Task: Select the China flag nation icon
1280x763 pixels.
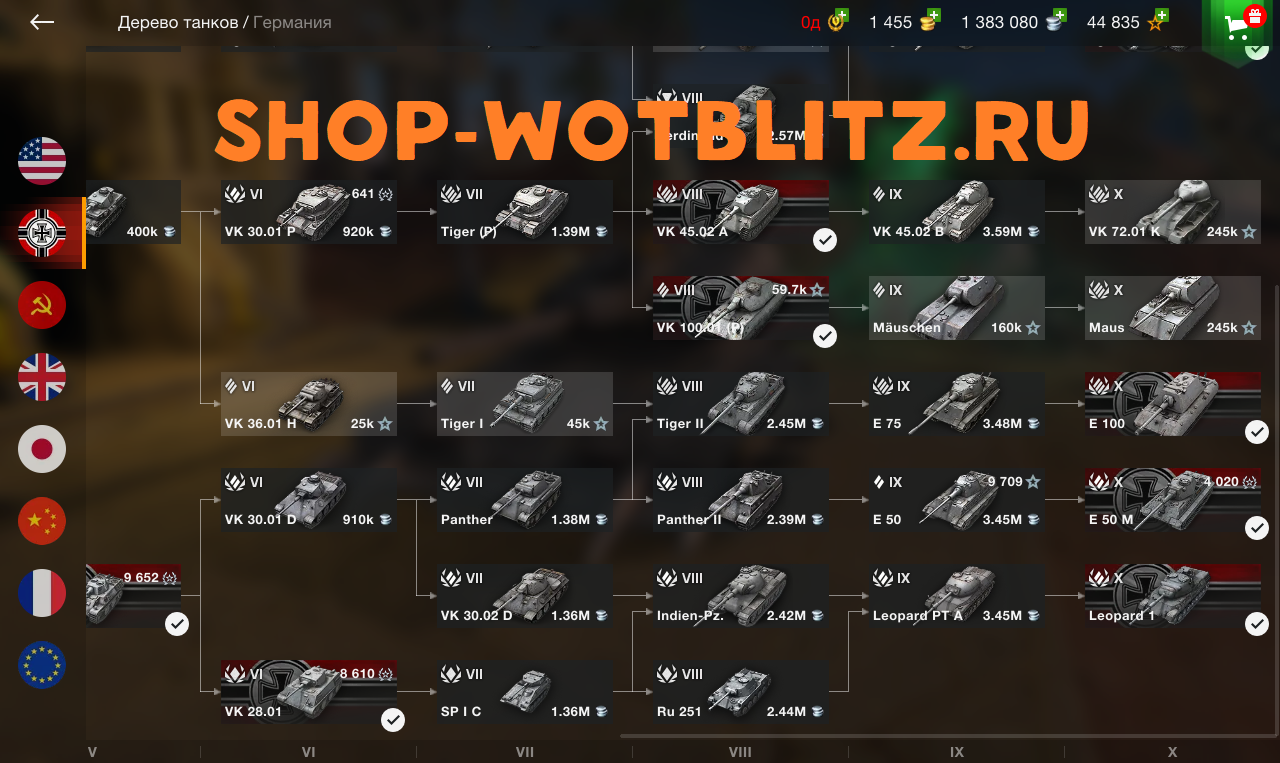Action: point(42,521)
